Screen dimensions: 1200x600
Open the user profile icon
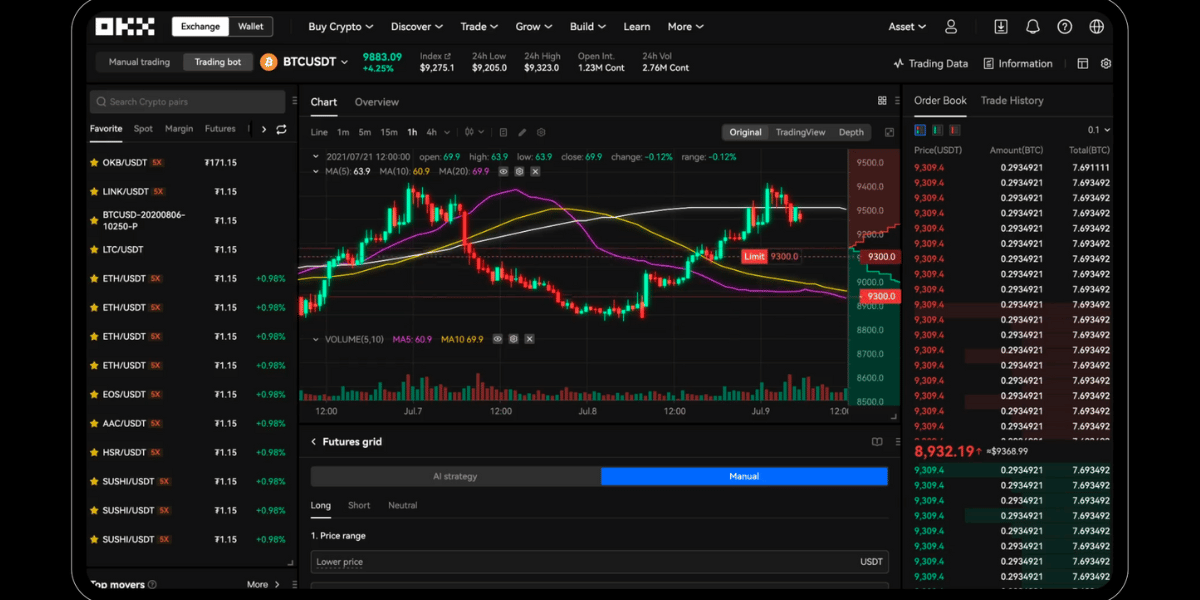(951, 27)
